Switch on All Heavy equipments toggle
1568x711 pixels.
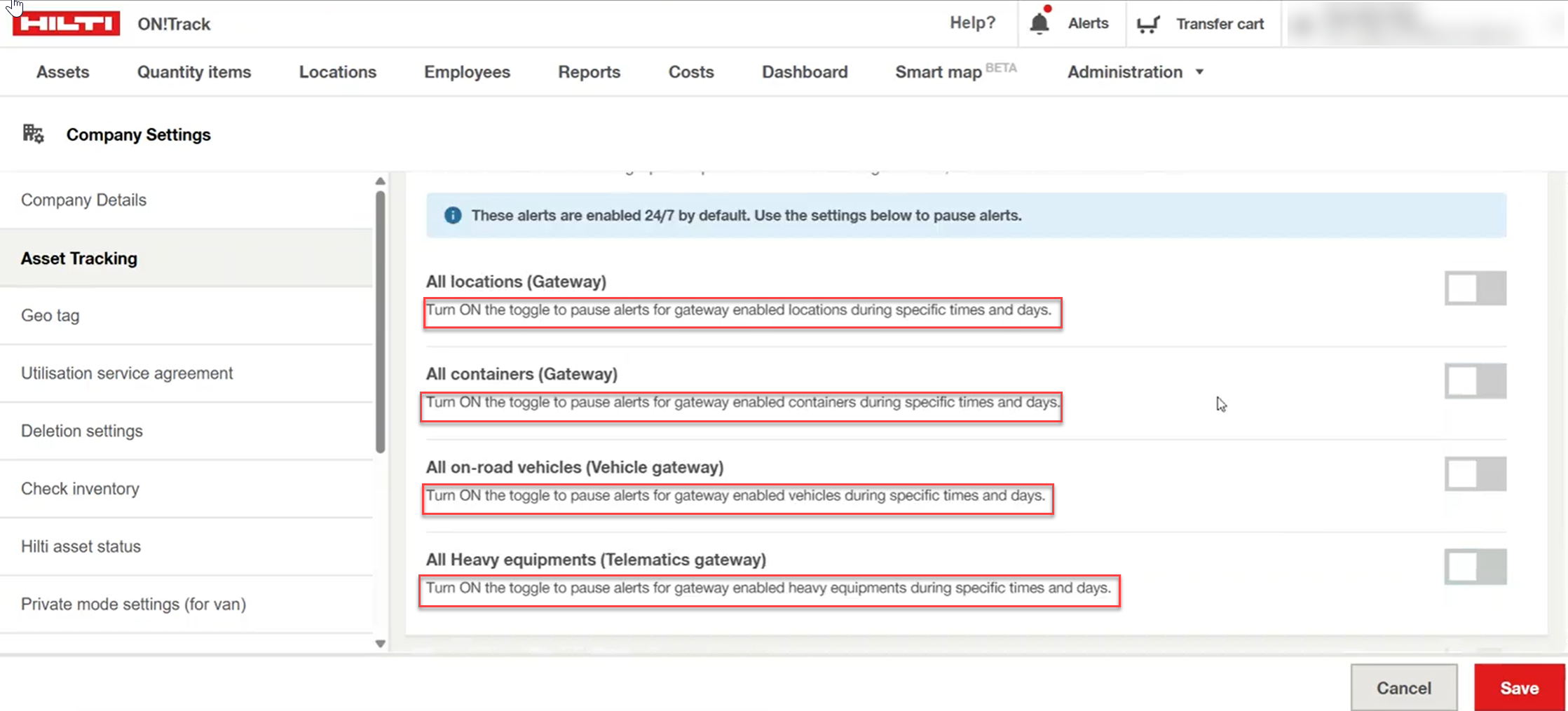1475,567
